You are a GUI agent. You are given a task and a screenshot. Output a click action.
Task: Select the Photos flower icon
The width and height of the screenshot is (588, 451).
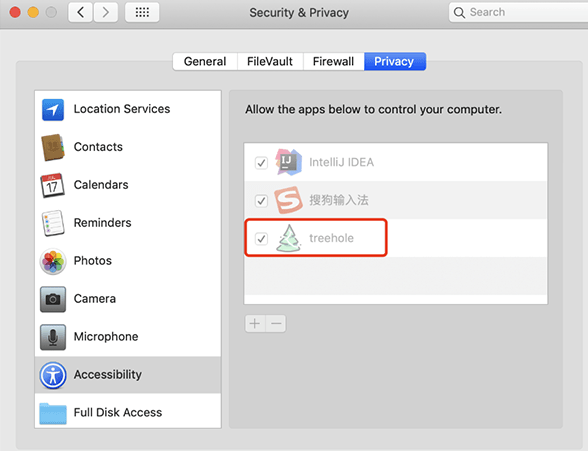(53, 261)
